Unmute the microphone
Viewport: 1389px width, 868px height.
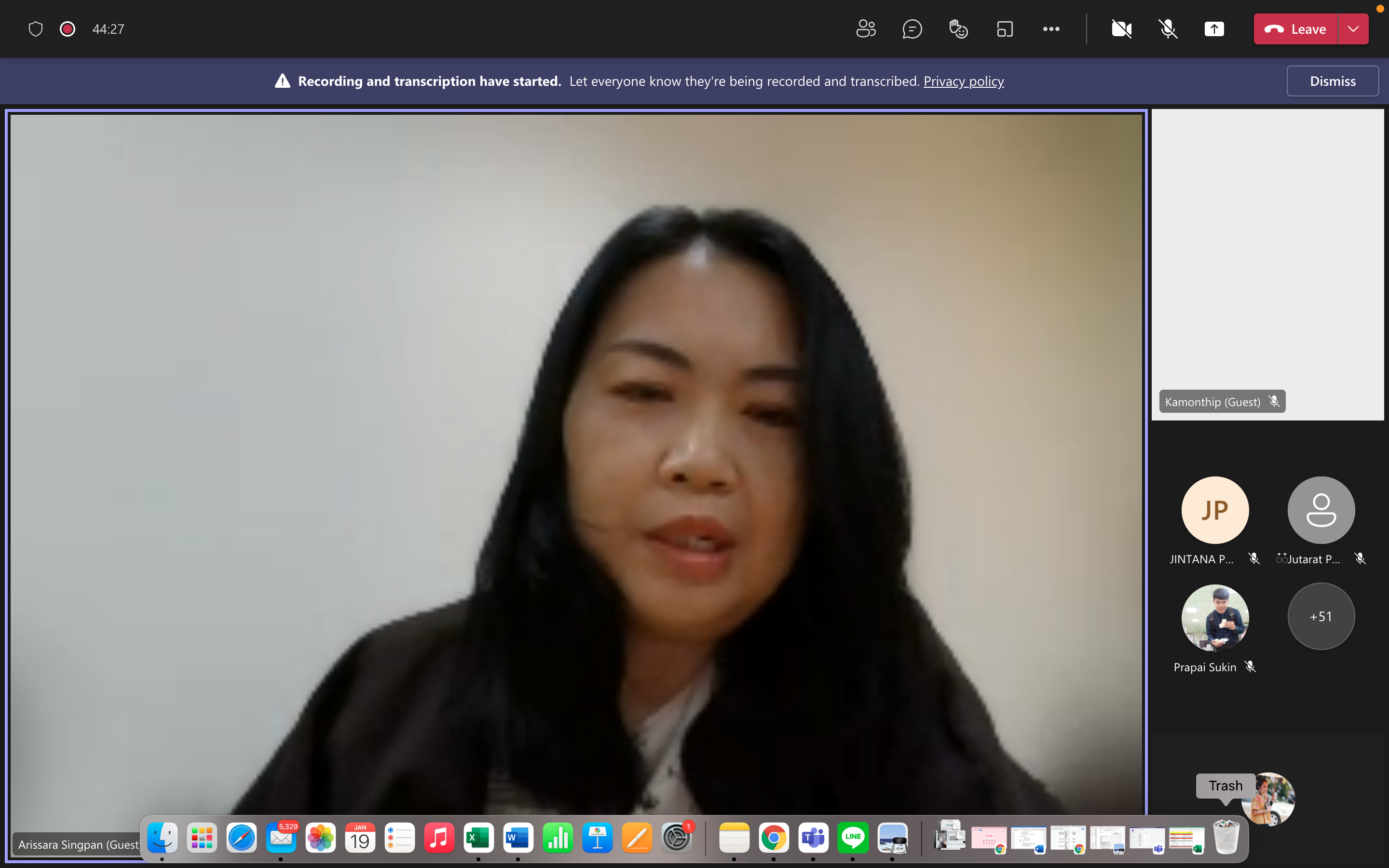(1168, 29)
